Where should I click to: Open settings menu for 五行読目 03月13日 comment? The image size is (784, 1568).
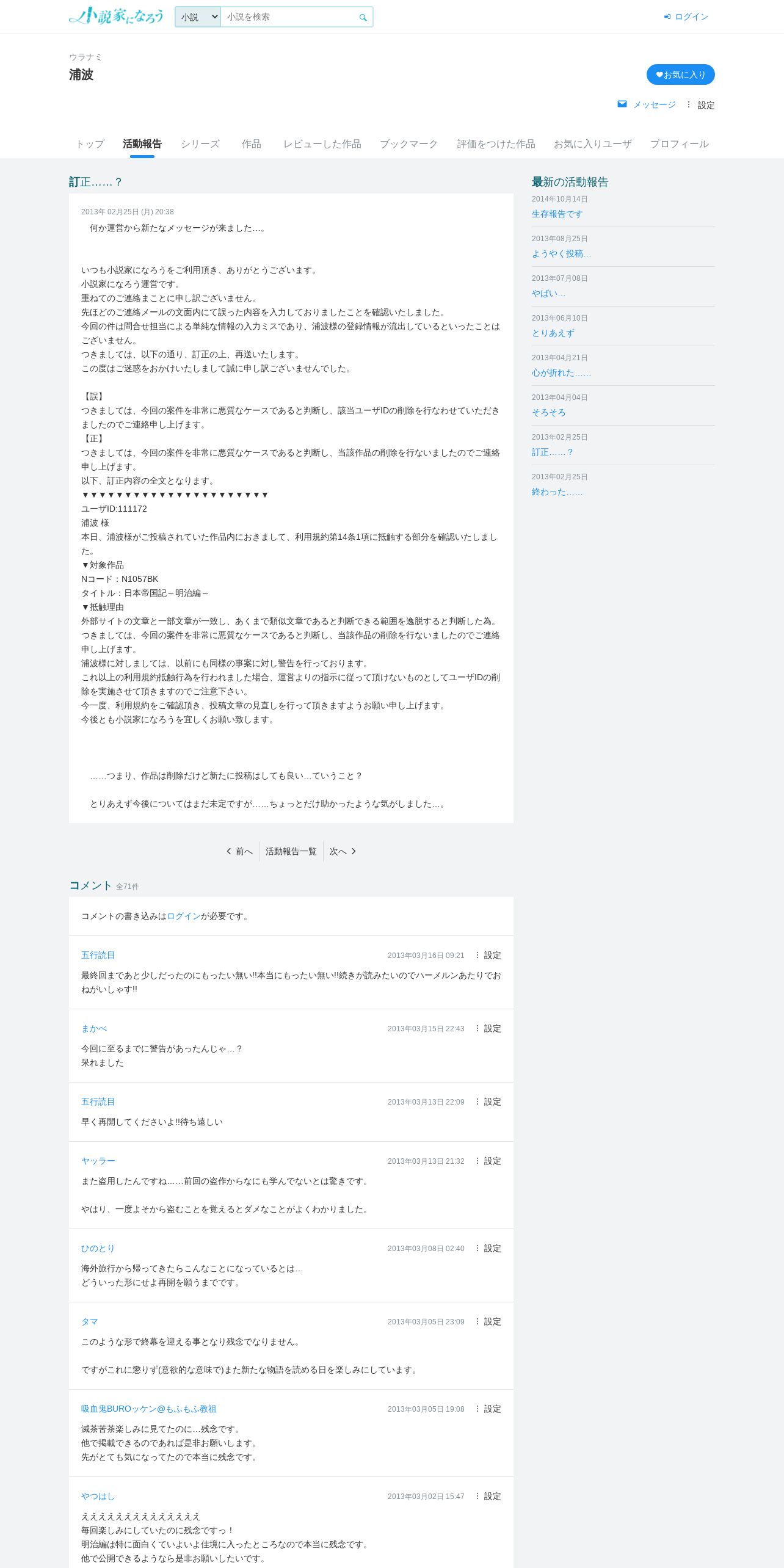487,1102
